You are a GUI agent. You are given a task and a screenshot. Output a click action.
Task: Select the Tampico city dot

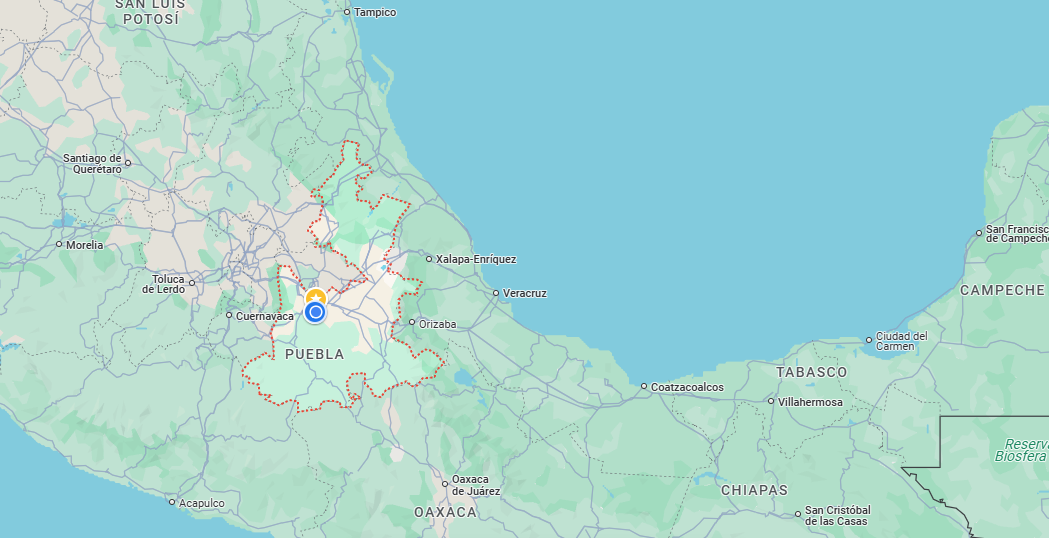tap(347, 12)
